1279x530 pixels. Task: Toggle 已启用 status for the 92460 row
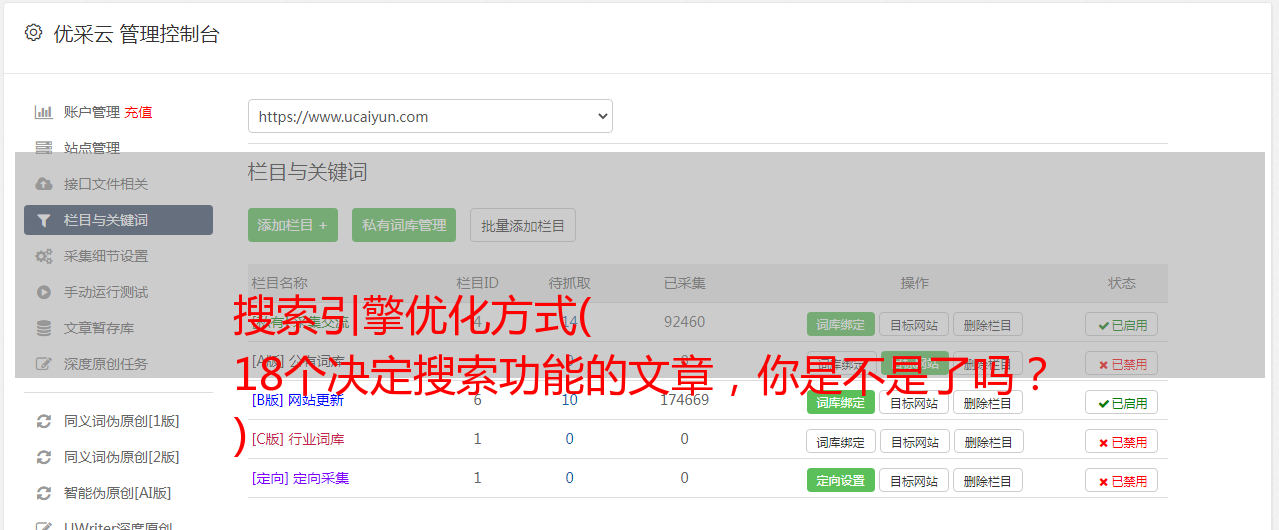pos(1121,325)
